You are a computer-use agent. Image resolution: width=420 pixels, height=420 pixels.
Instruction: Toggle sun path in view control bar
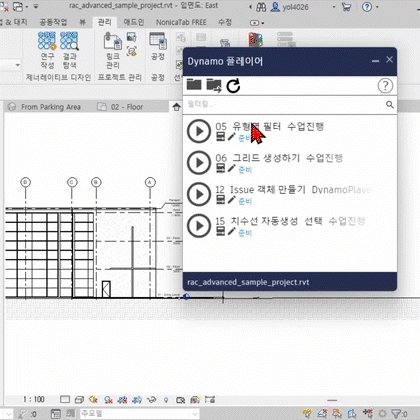click(x=94, y=399)
